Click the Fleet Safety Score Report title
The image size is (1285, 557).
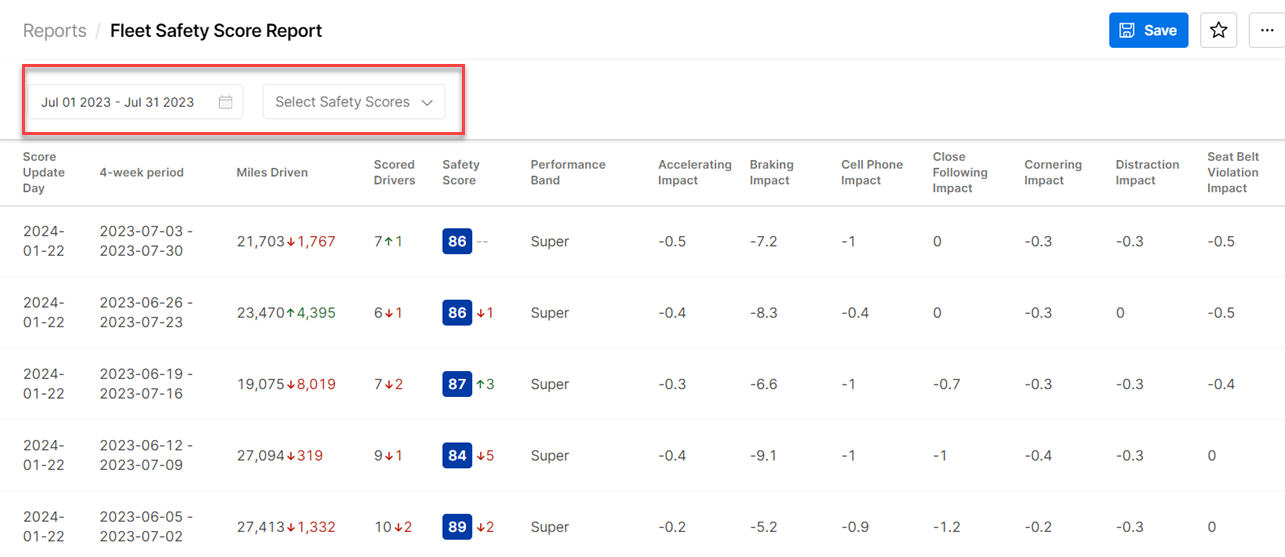coord(216,30)
